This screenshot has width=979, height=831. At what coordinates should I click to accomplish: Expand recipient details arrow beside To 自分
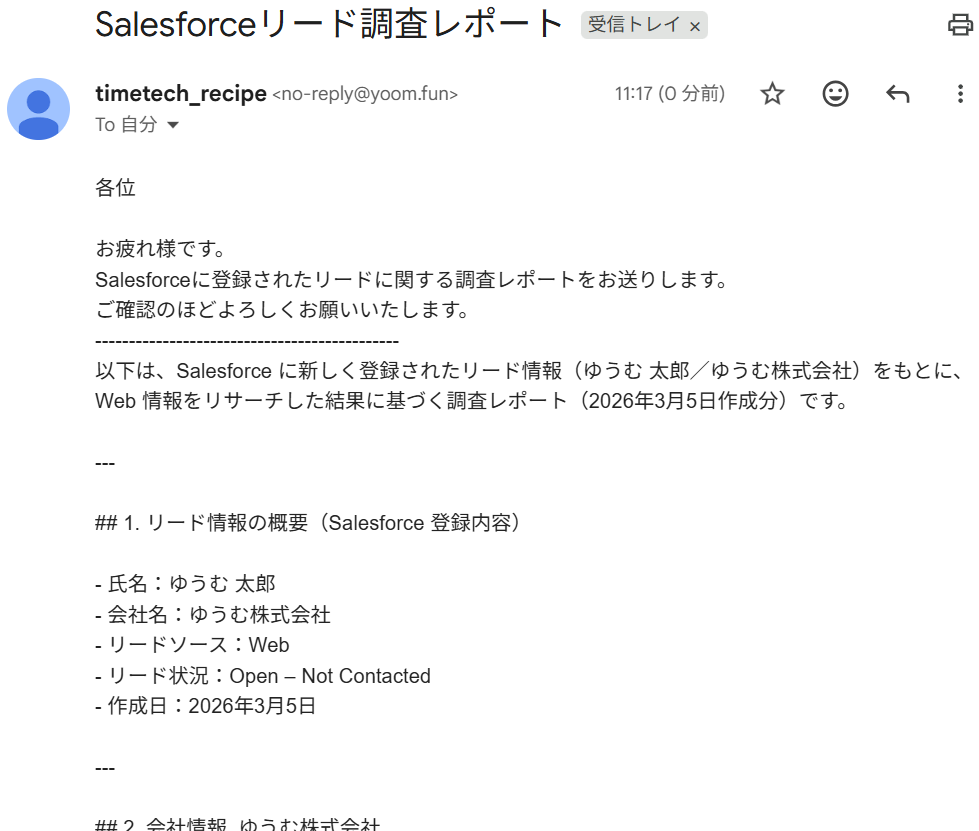point(172,125)
